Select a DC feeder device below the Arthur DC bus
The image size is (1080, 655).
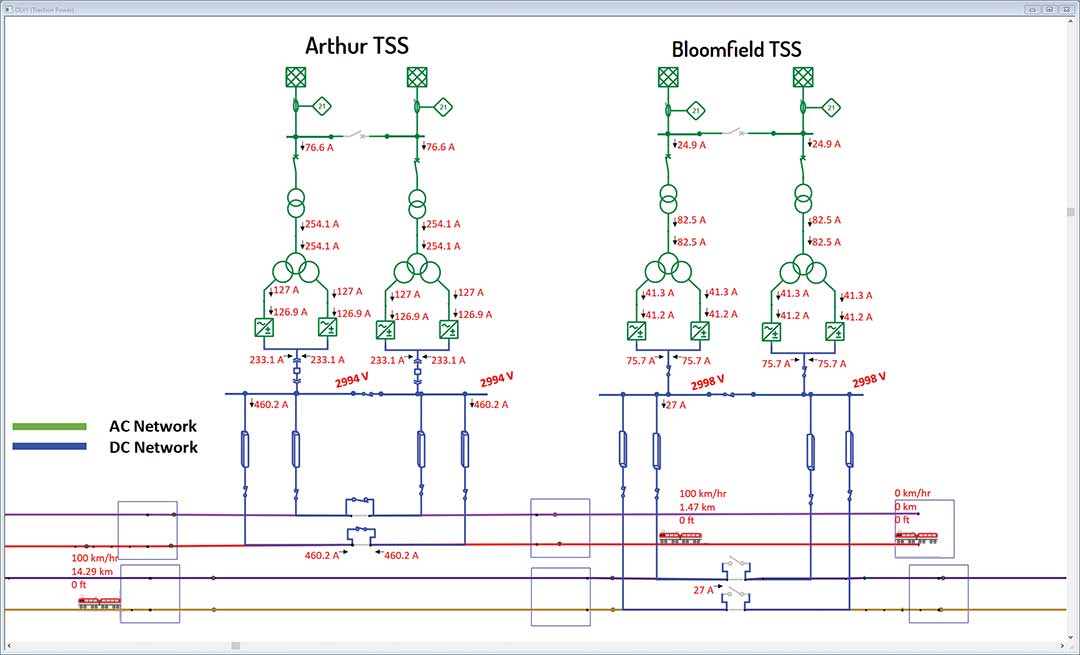(243, 447)
